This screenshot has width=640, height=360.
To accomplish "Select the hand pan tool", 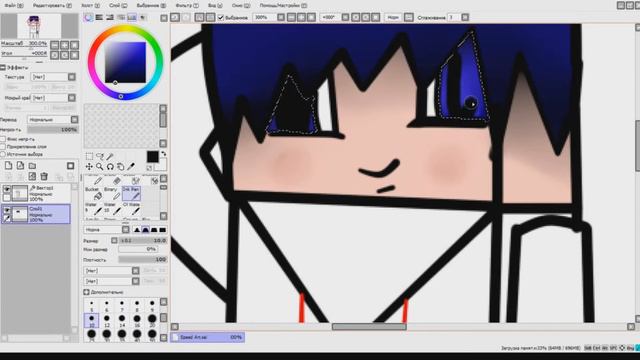I will (x=120, y=167).
